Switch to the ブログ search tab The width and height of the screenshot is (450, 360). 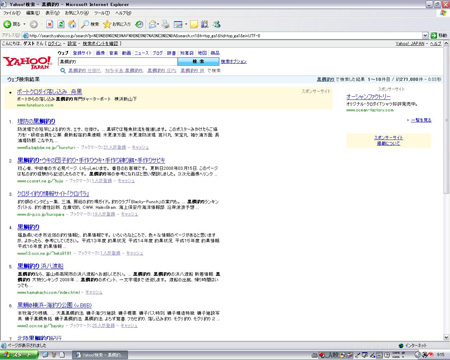pyautogui.click(x=158, y=53)
